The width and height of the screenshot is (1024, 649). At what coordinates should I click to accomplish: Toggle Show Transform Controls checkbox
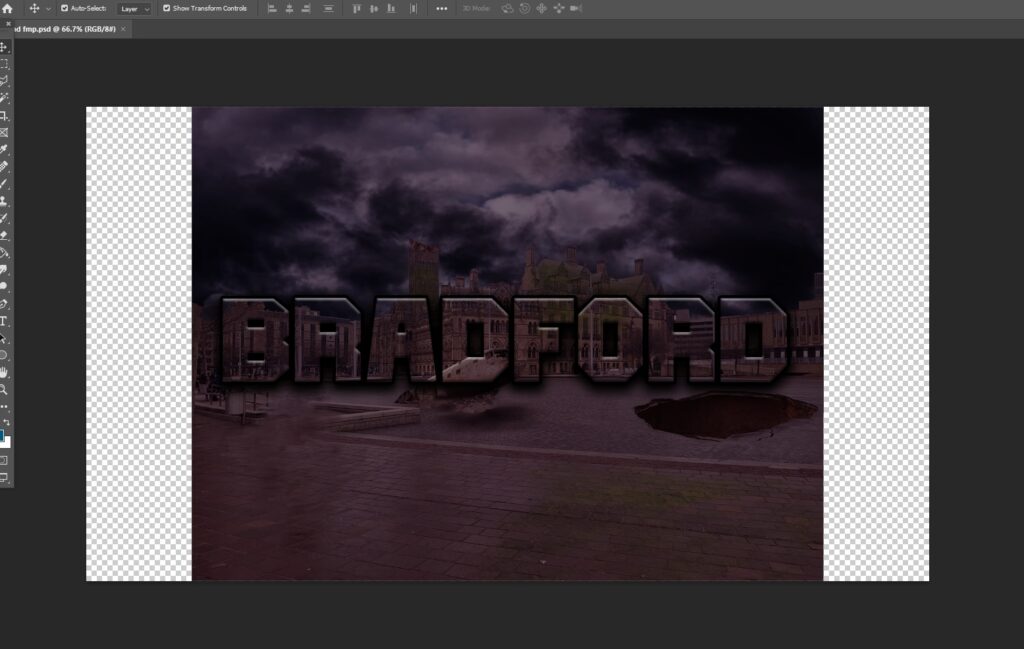pyautogui.click(x=167, y=8)
